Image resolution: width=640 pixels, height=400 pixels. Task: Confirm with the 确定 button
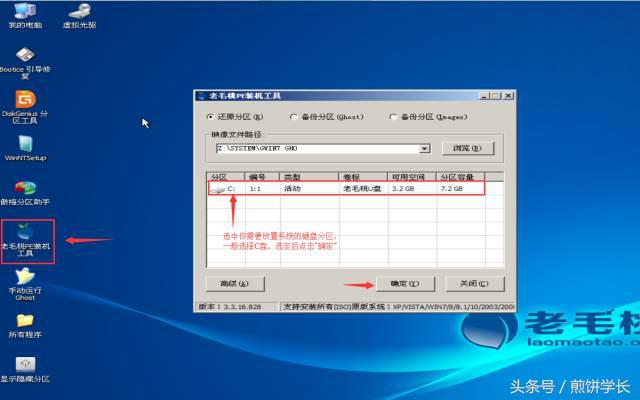405,284
